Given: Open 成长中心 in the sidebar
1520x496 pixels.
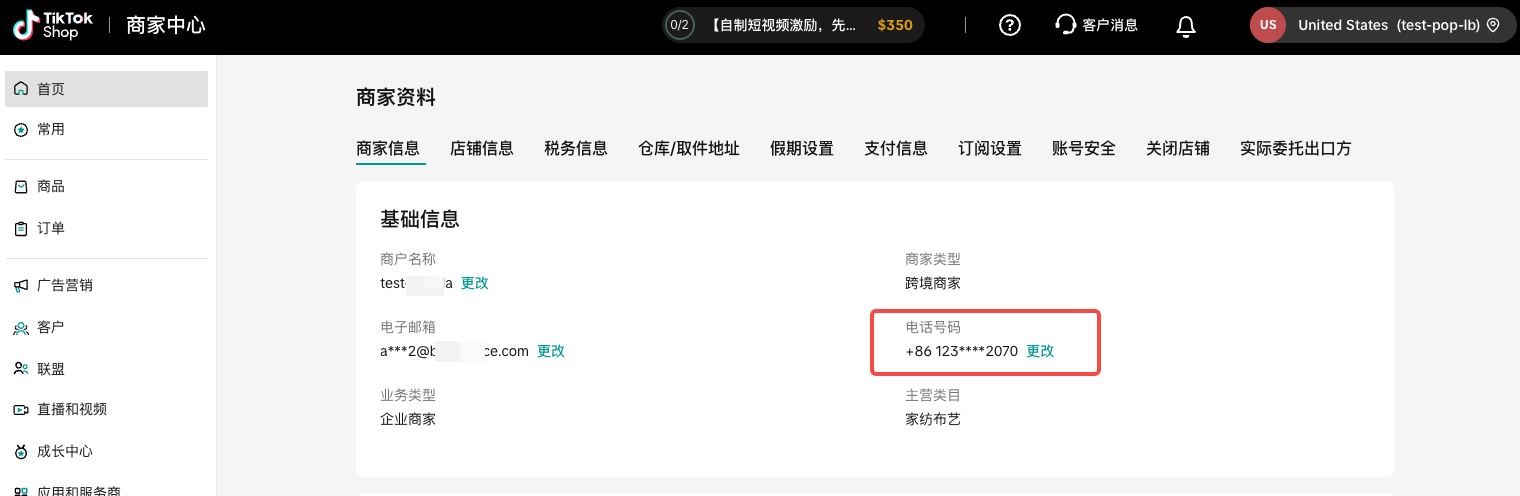Looking at the screenshot, I should click(64, 451).
